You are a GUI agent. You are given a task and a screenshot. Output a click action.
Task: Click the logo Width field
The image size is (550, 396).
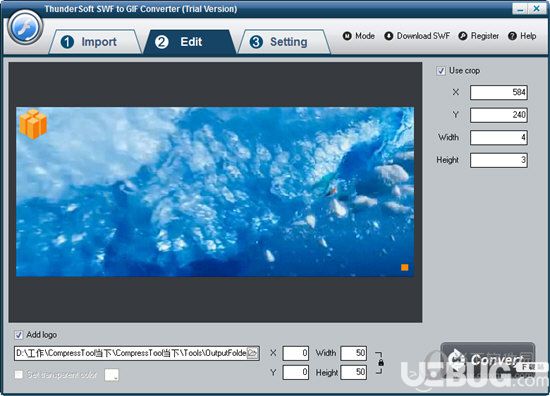[x=354, y=353]
